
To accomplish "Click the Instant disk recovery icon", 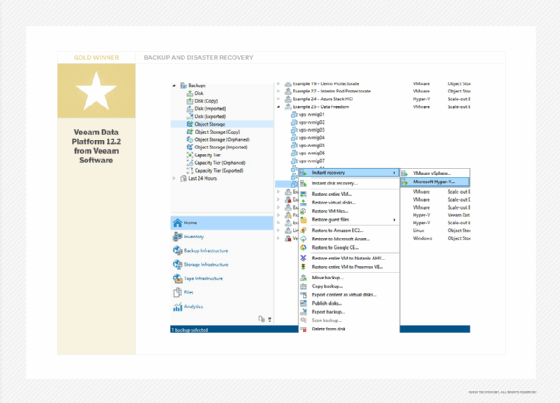I will [x=303, y=183].
